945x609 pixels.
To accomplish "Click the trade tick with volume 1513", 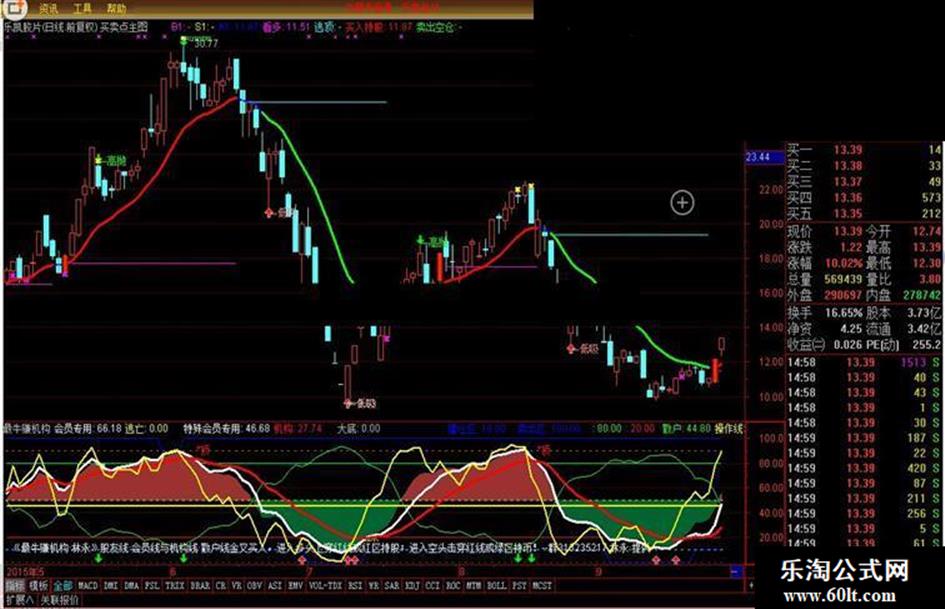I will click(x=865, y=362).
